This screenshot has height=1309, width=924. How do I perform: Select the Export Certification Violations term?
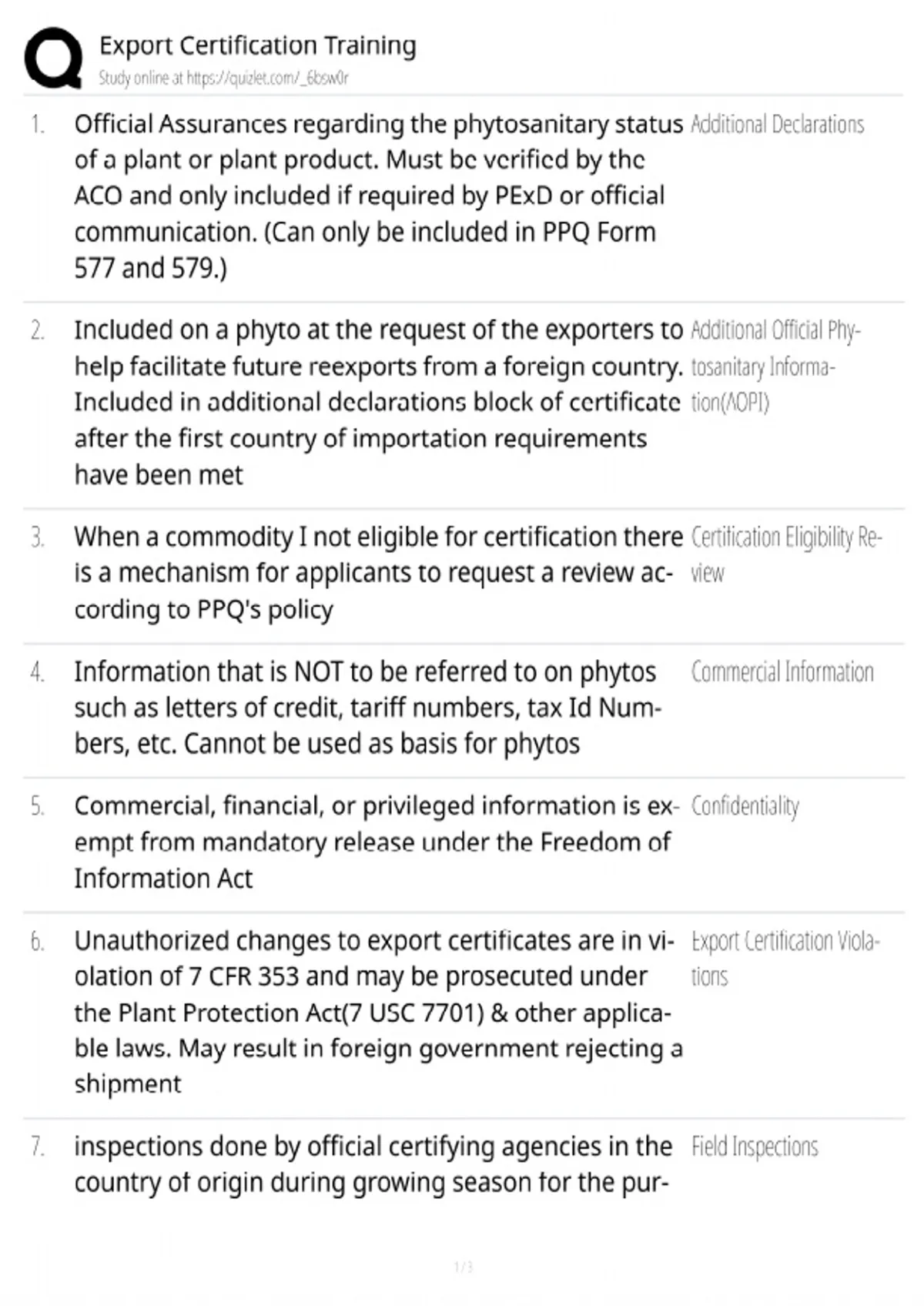(x=785, y=959)
